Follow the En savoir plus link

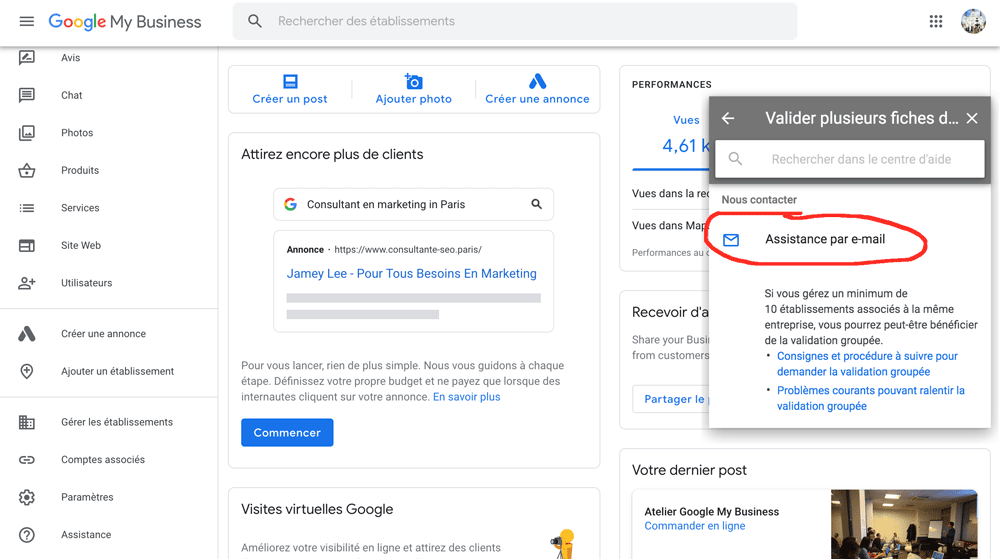click(467, 396)
